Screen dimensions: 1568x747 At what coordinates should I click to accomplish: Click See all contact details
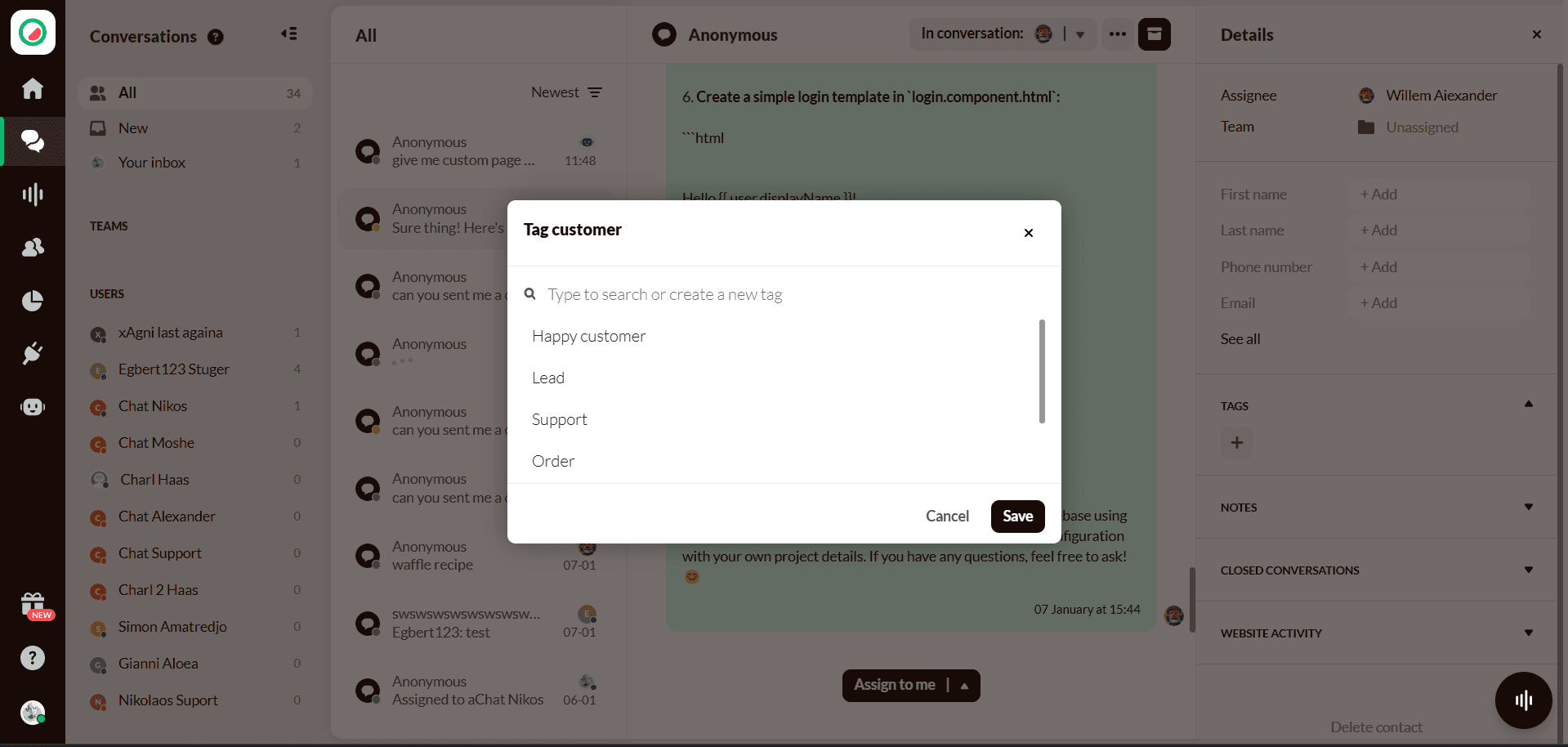click(1240, 339)
